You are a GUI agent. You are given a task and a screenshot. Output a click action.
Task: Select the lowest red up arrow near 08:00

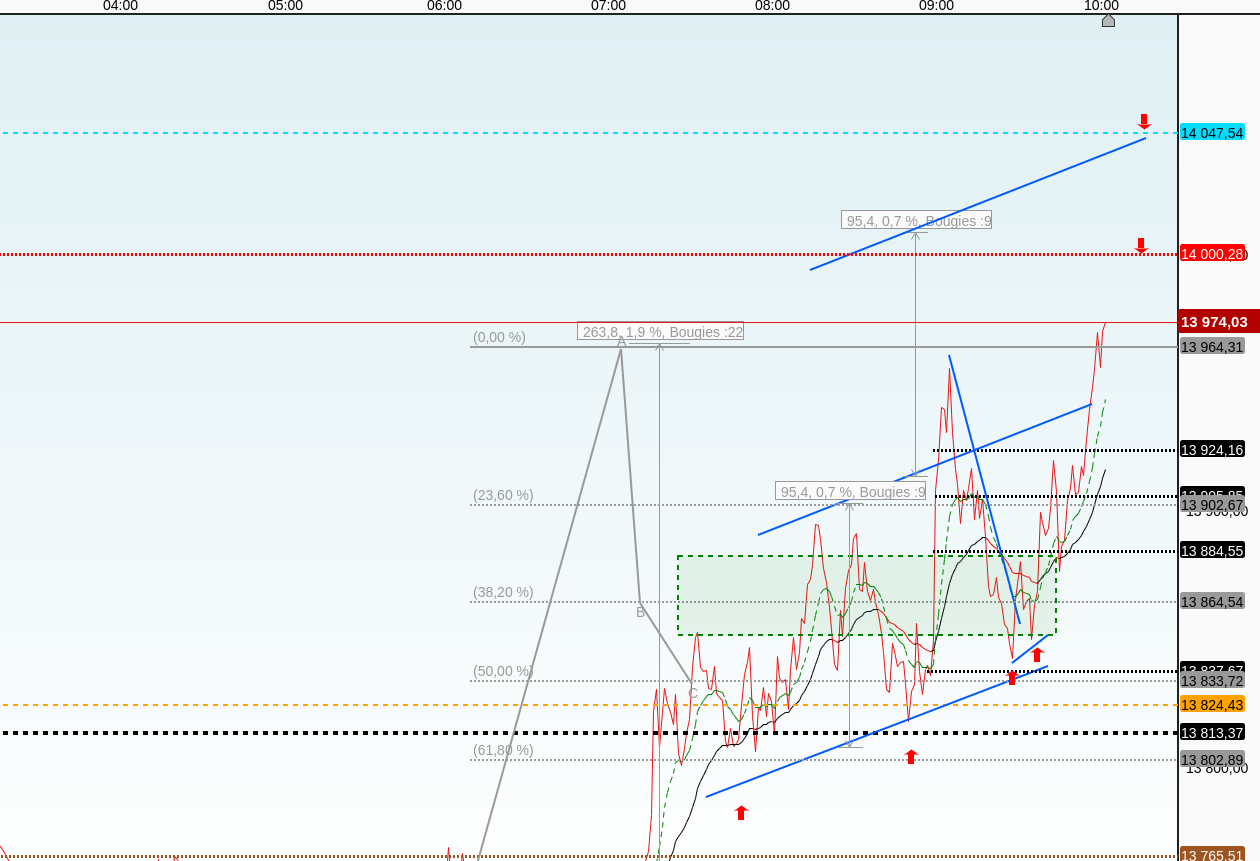741,813
